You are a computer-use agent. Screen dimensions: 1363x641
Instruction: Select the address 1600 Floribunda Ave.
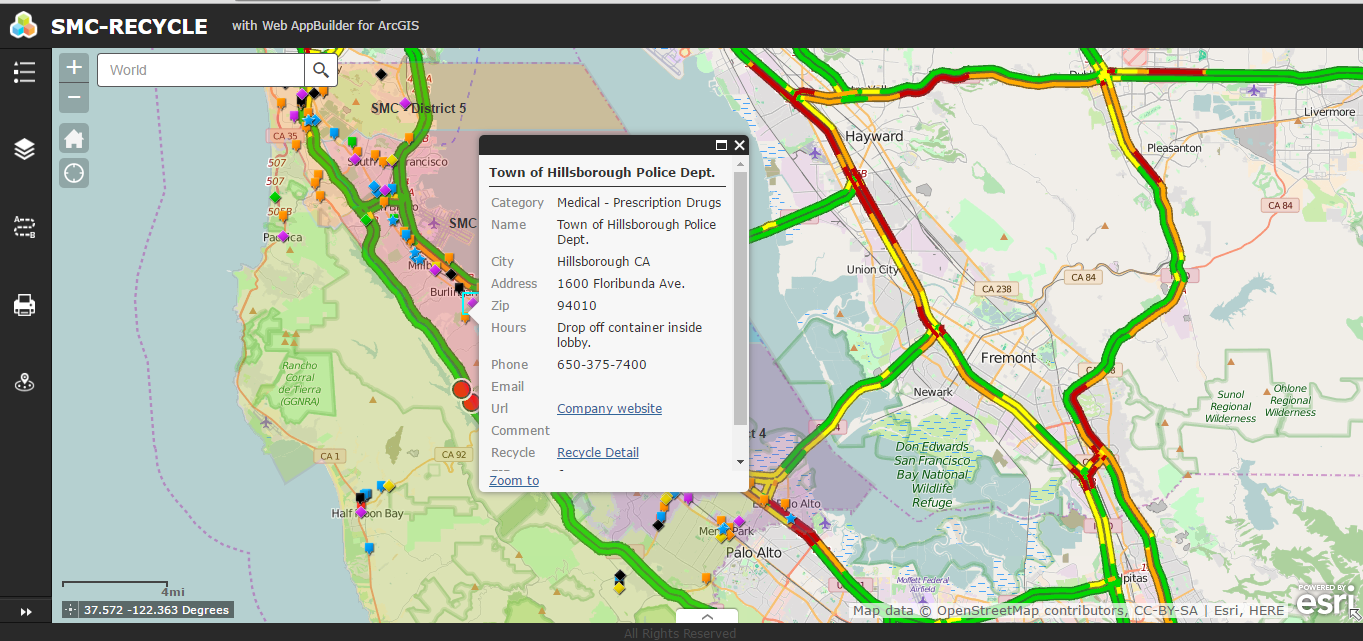[621, 283]
